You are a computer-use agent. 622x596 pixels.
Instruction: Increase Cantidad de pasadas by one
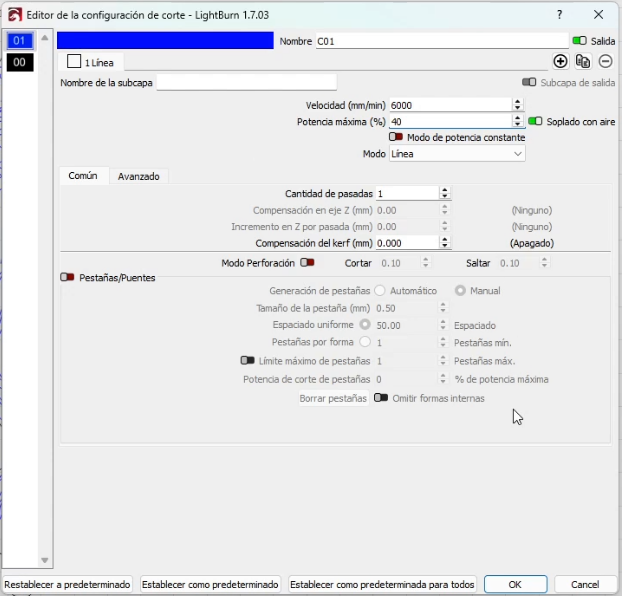tap(444, 190)
